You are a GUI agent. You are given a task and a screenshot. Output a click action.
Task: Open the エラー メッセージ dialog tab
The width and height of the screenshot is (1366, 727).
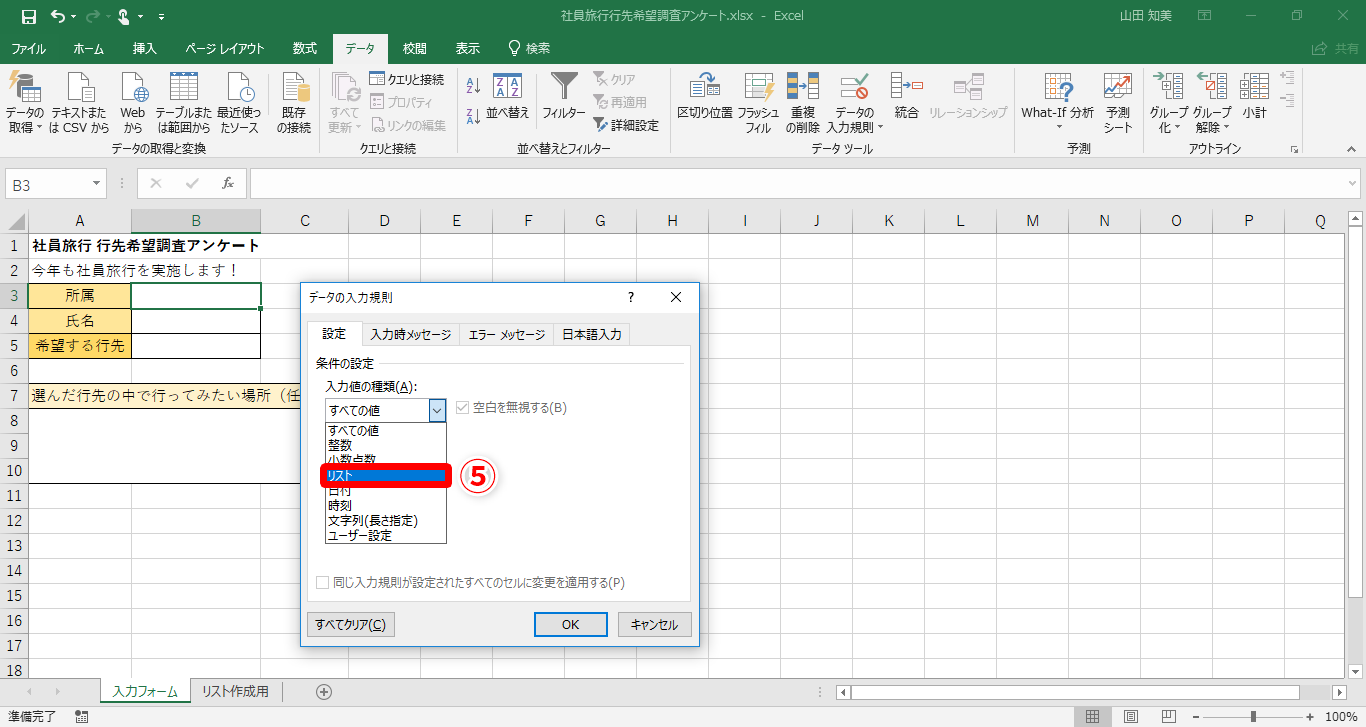(507, 335)
